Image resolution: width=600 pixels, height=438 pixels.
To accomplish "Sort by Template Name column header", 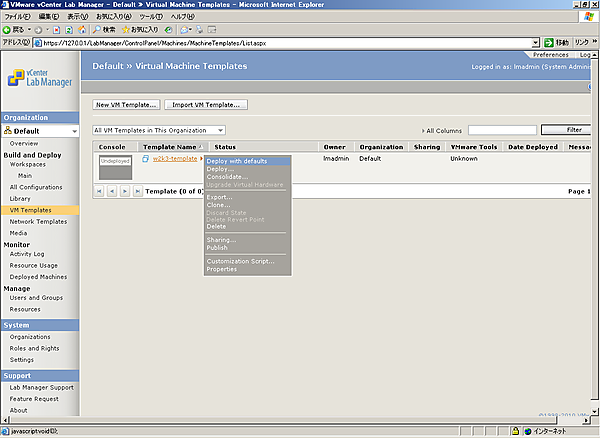I will coord(171,147).
